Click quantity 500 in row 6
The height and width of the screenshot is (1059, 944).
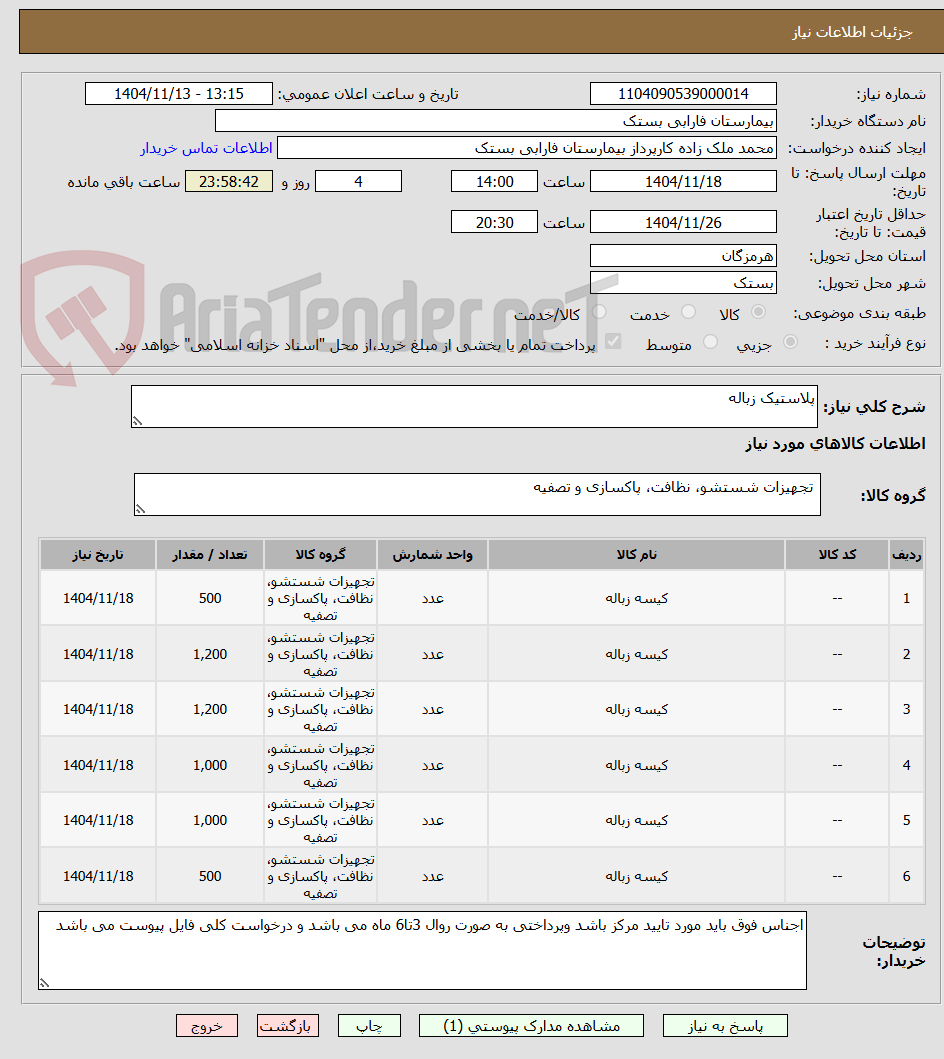[210, 877]
